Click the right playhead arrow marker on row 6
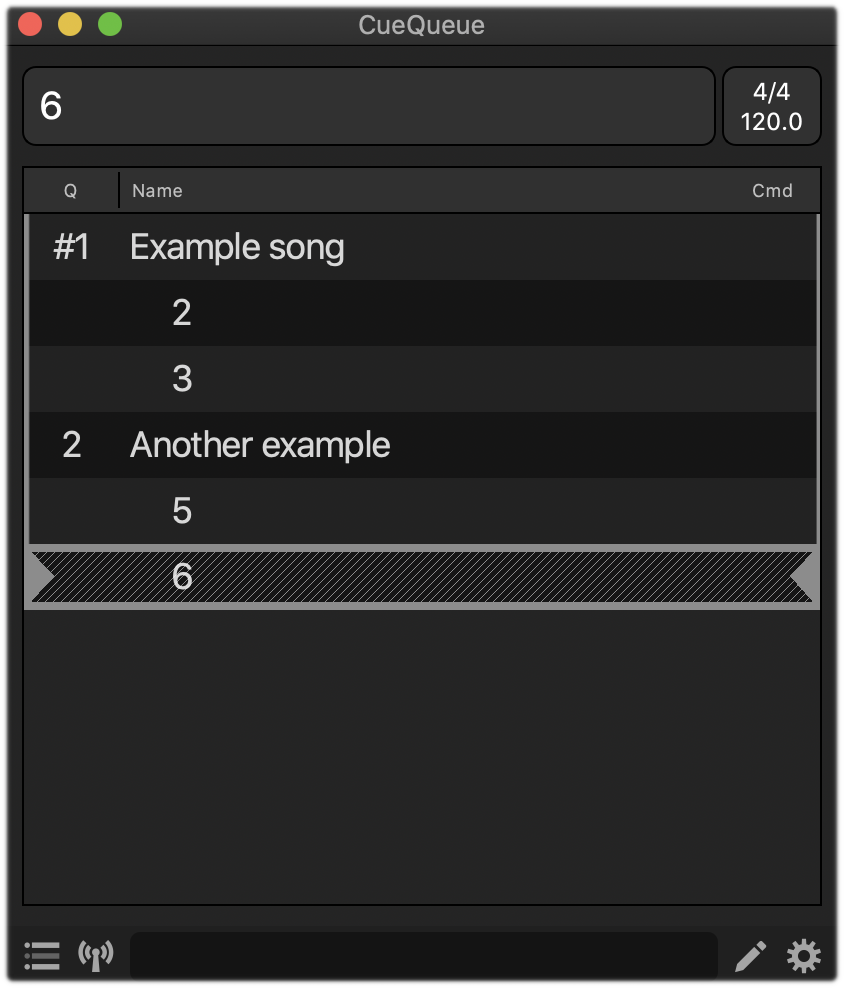844x988 pixels. 804,577
